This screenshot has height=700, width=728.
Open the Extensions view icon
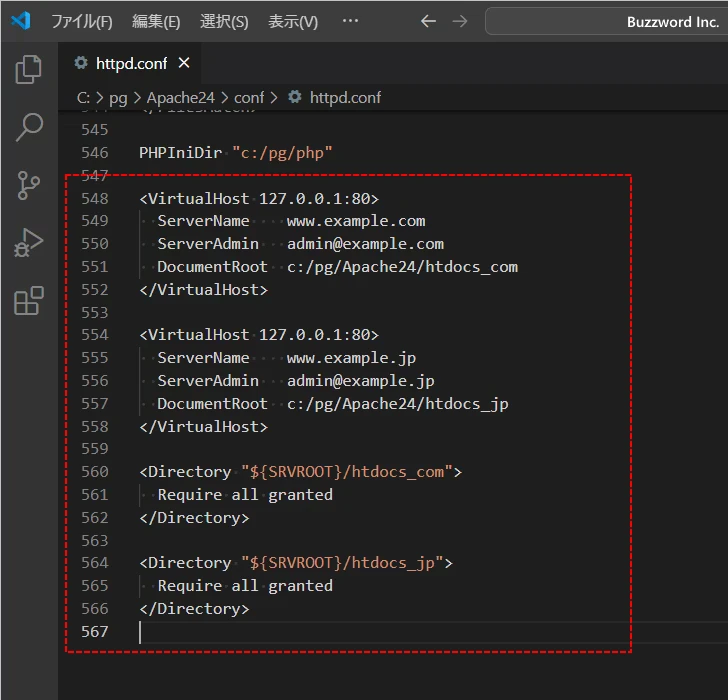click(x=29, y=301)
